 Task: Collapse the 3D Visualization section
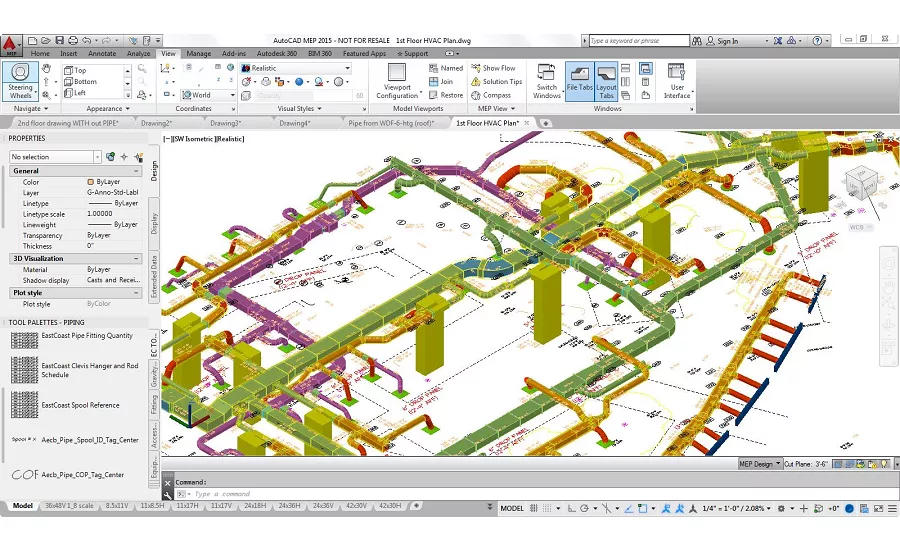[x=136, y=259]
